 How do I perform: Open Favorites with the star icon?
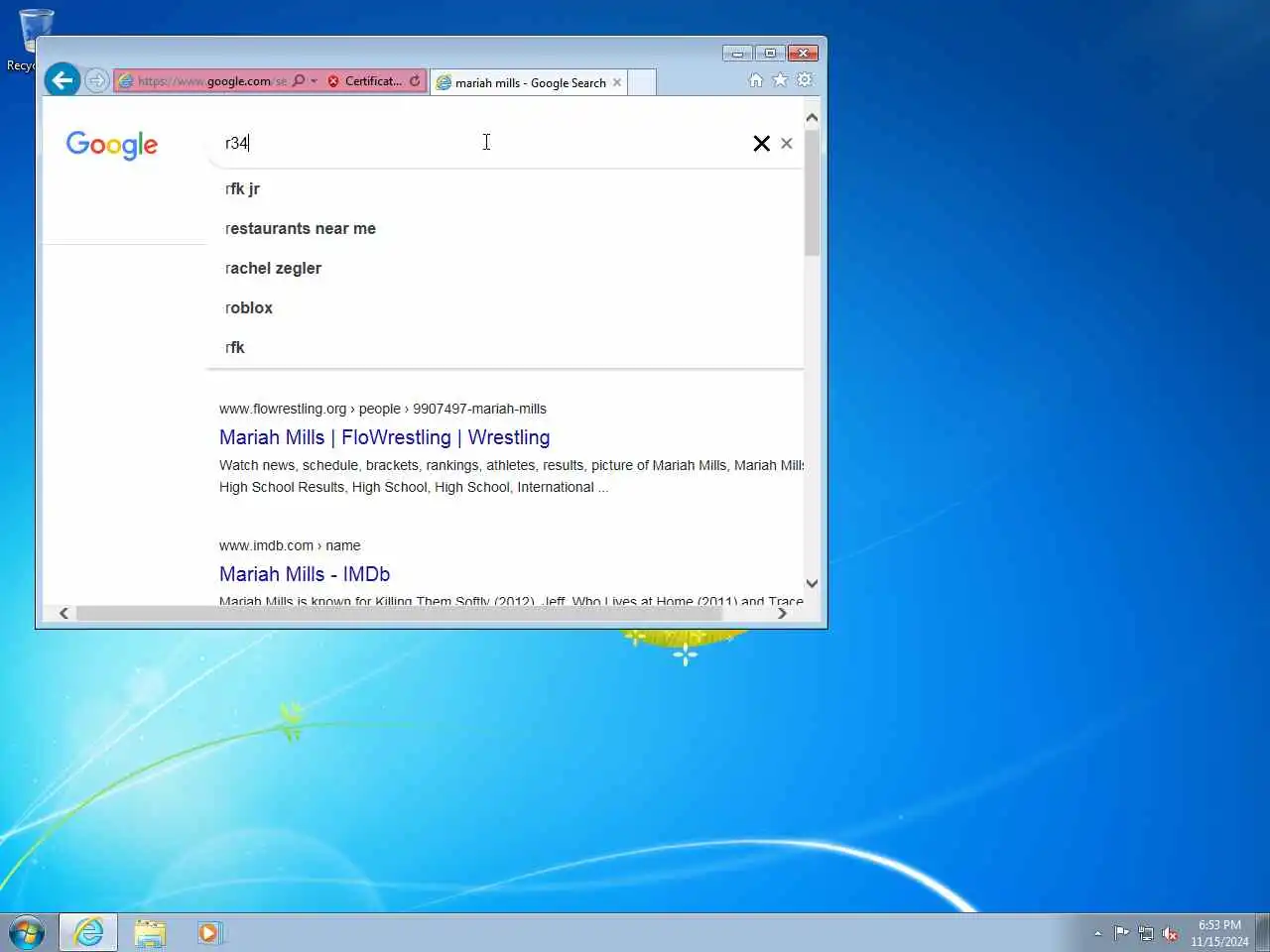780,80
